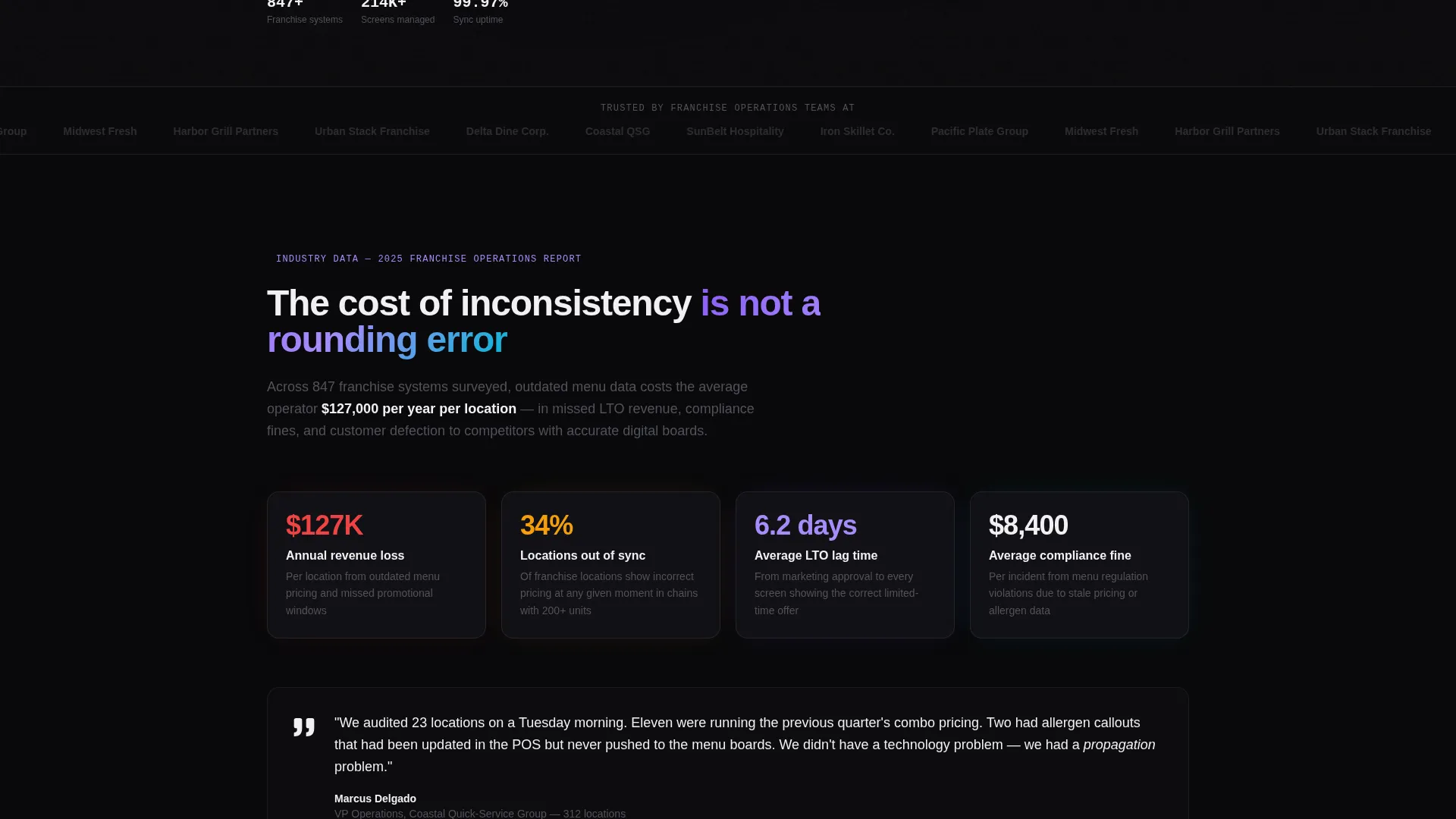Viewport: 1456px width, 819px height.
Task: Open the SunBelt Hospitality logo
Action: (x=735, y=131)
